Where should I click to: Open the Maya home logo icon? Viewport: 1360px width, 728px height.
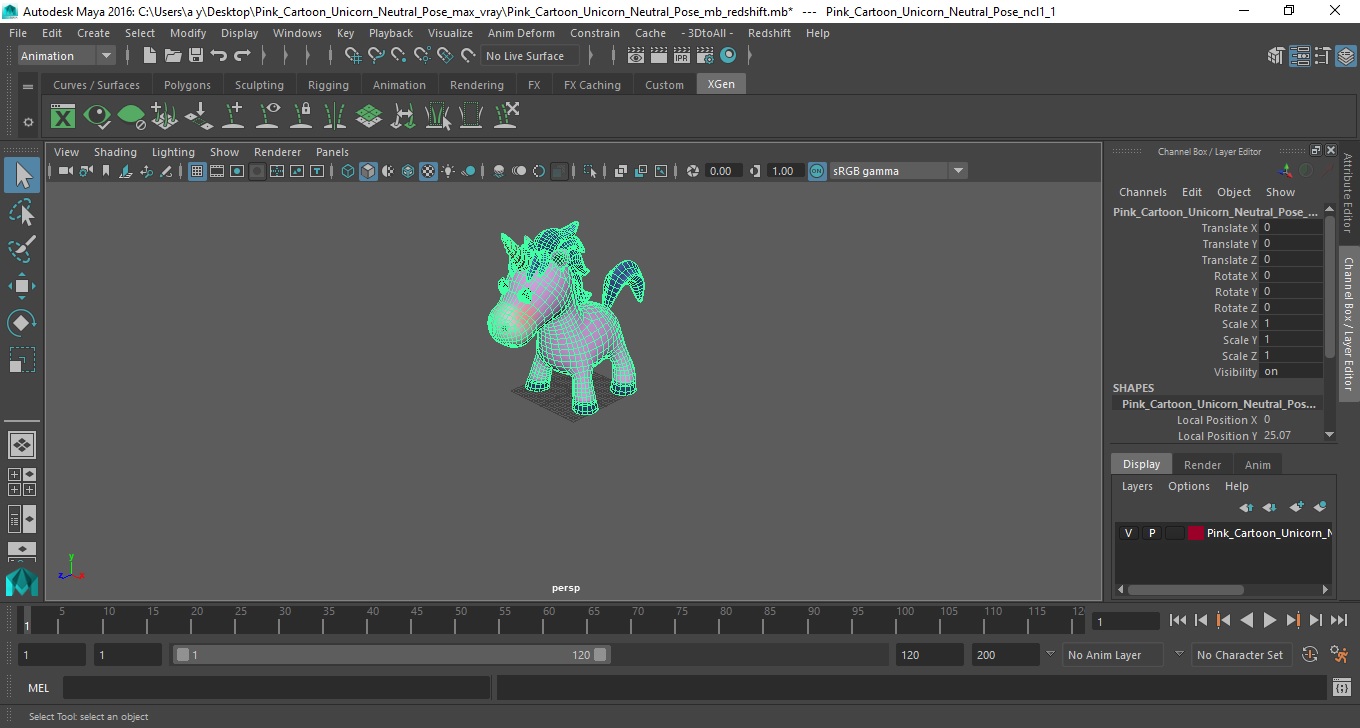(22, 582)
